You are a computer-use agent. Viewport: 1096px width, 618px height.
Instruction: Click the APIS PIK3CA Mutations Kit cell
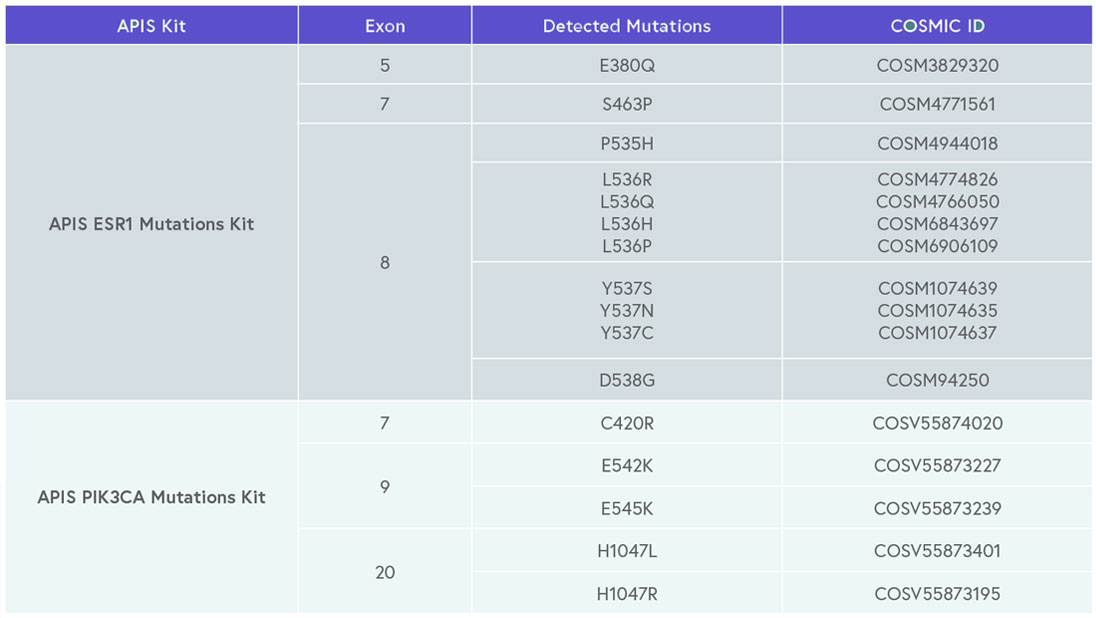[x=151, y=497]
